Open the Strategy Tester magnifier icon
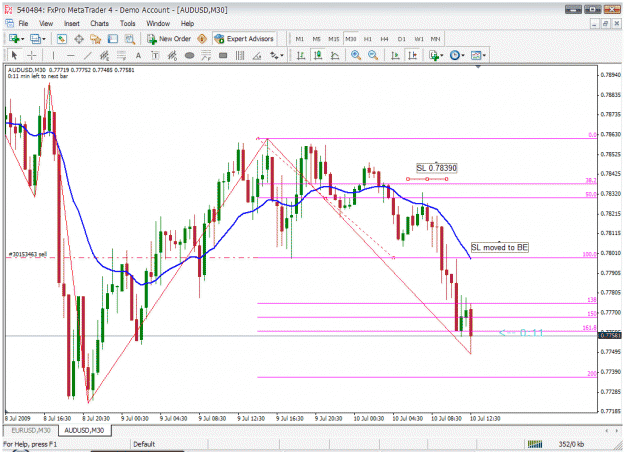The width and height of the screenshot is (625, 452). pyautogui.click(x=130, y=39)
